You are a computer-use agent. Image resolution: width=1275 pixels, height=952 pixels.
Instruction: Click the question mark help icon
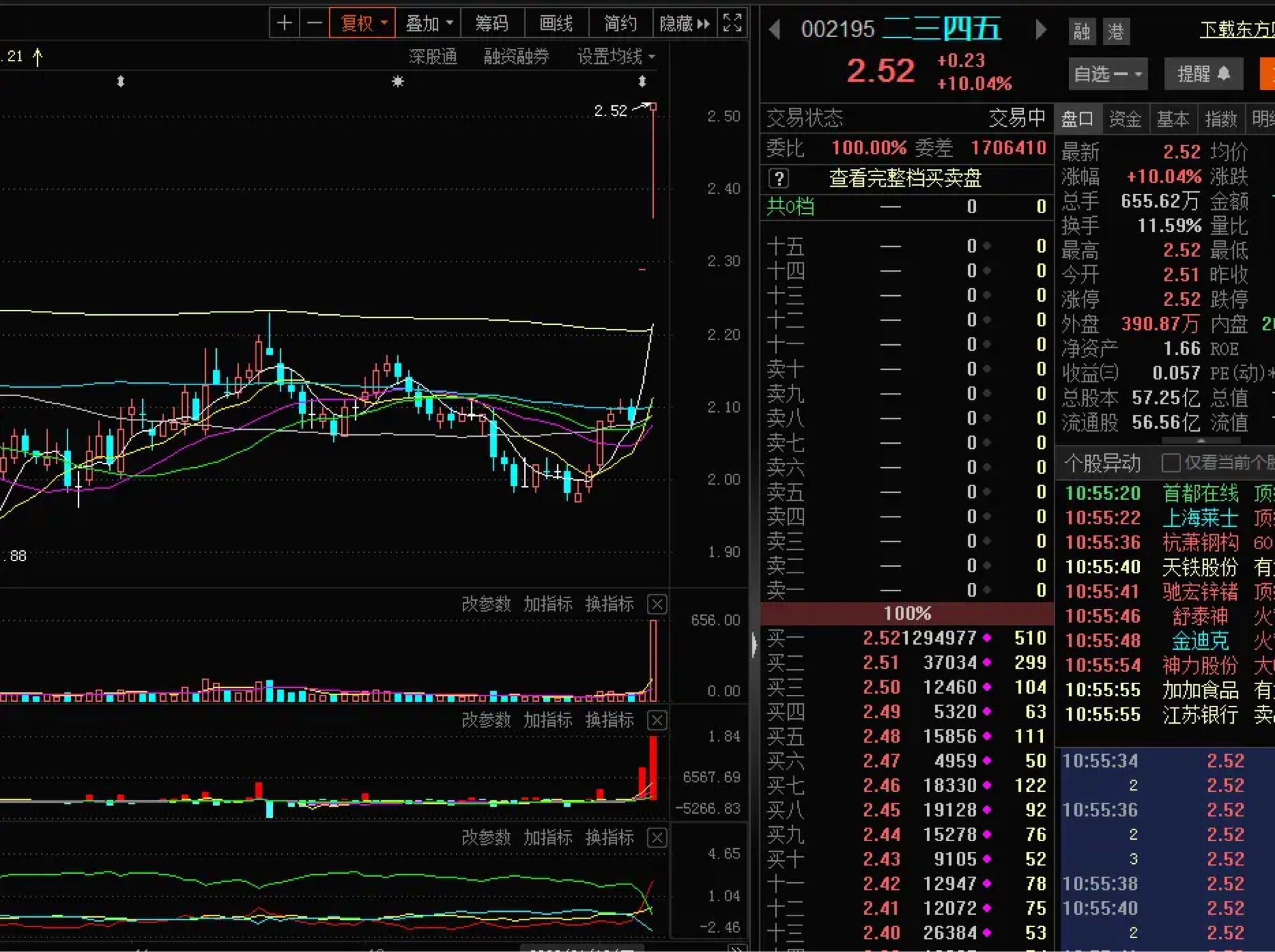(779, 179)
